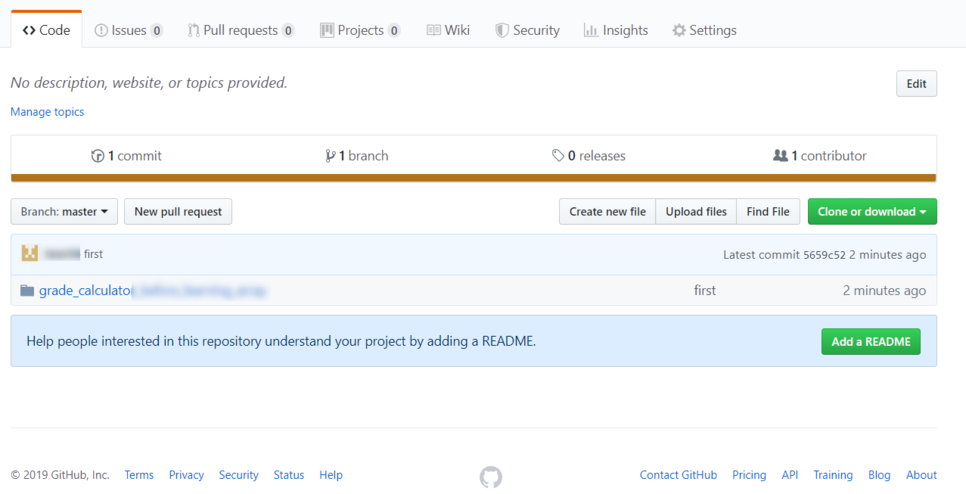Open the Branch: master dropdown
The width and height of the screenshot is (966, 494).
click(x=64, y=211)
